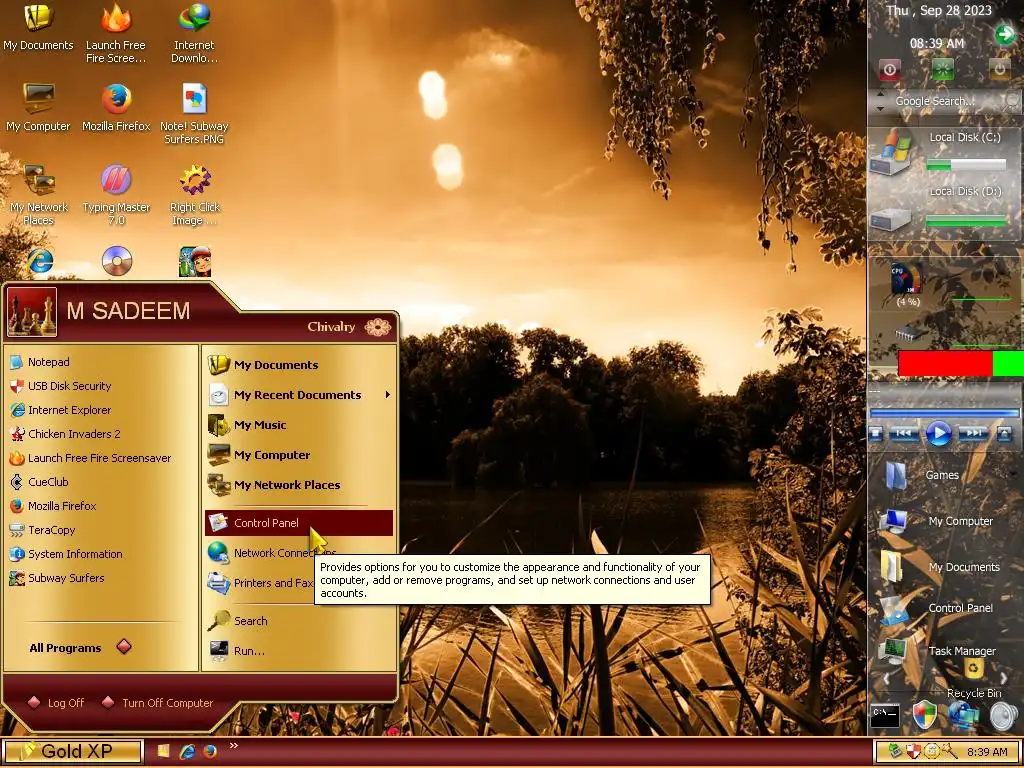Click the media player stop button
Screen dimensions: 1024x768
(876, 434)
